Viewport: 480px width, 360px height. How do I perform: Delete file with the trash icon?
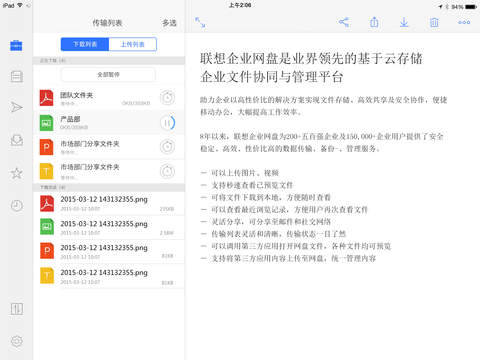click(x=434, y=22)
